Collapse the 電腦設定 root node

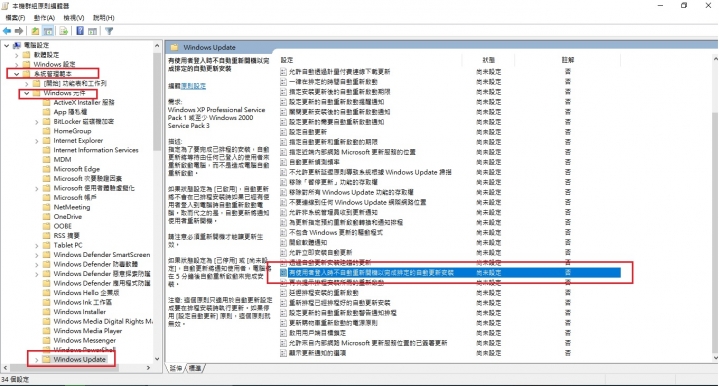click(7, 45)
